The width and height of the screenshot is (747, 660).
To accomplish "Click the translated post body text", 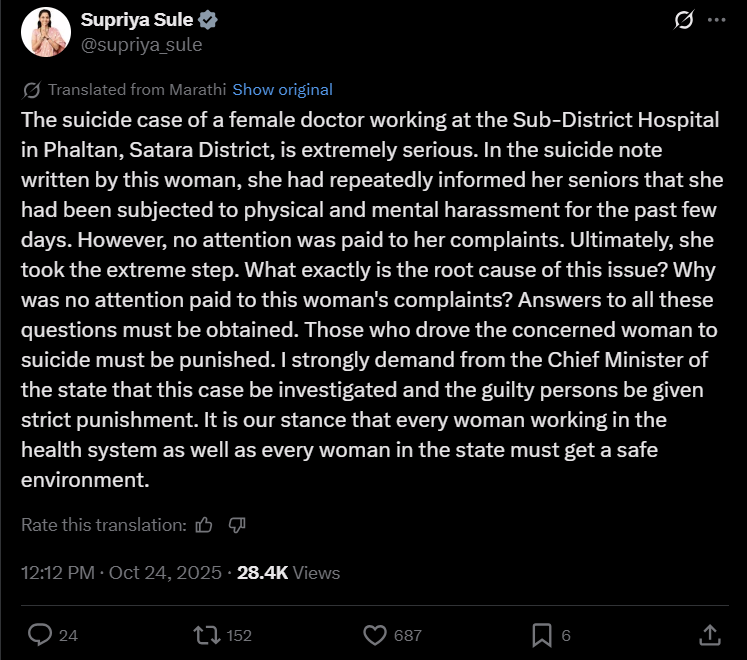I will (372, 300).
